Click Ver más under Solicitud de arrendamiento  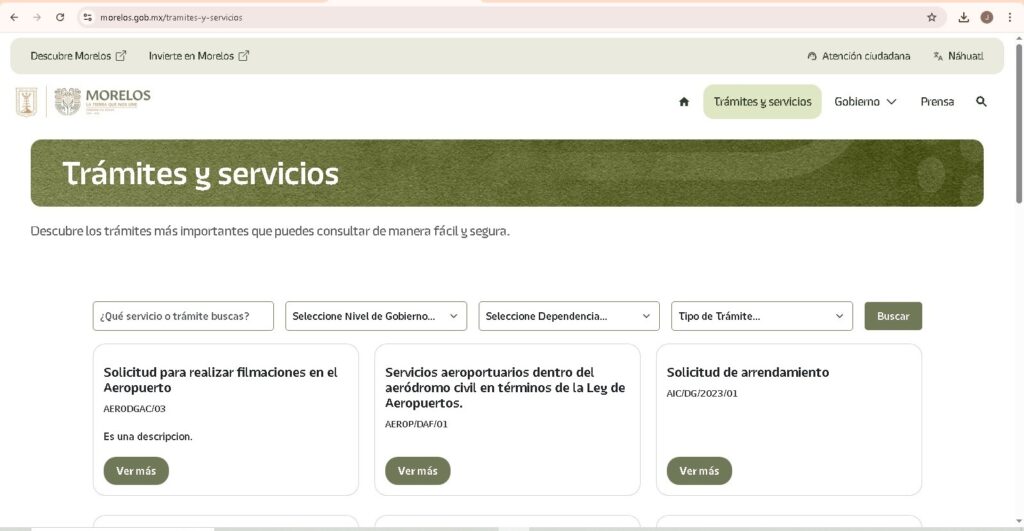(x=699, y=471)
